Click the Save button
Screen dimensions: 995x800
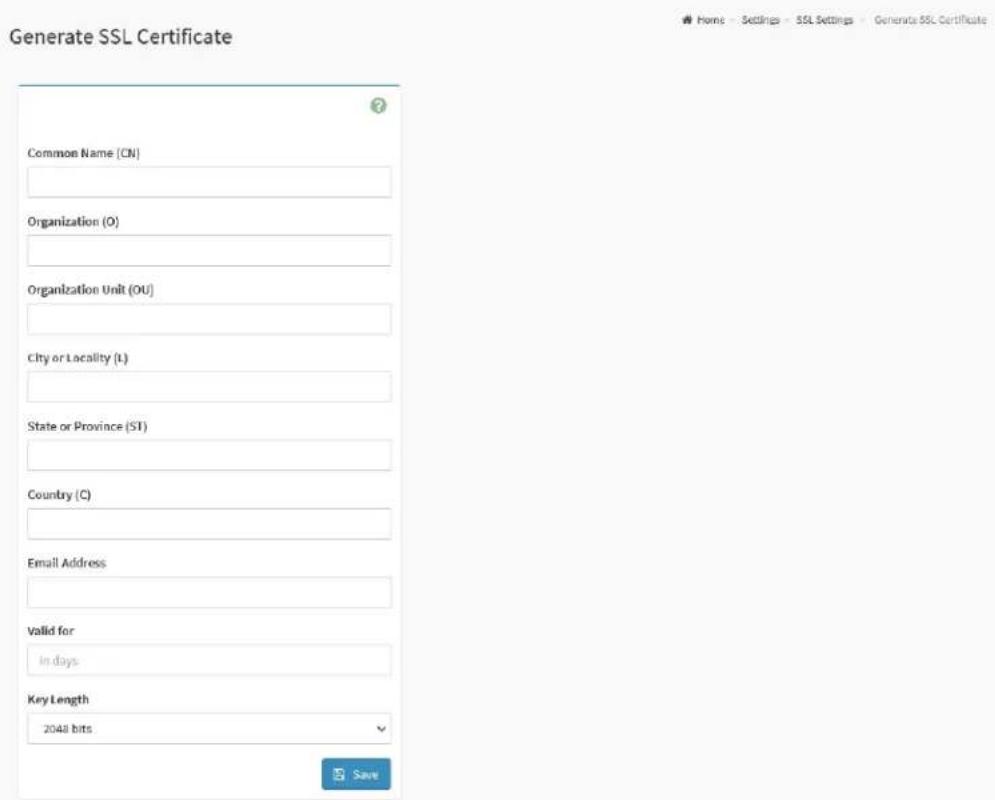(x=356, y=774)
